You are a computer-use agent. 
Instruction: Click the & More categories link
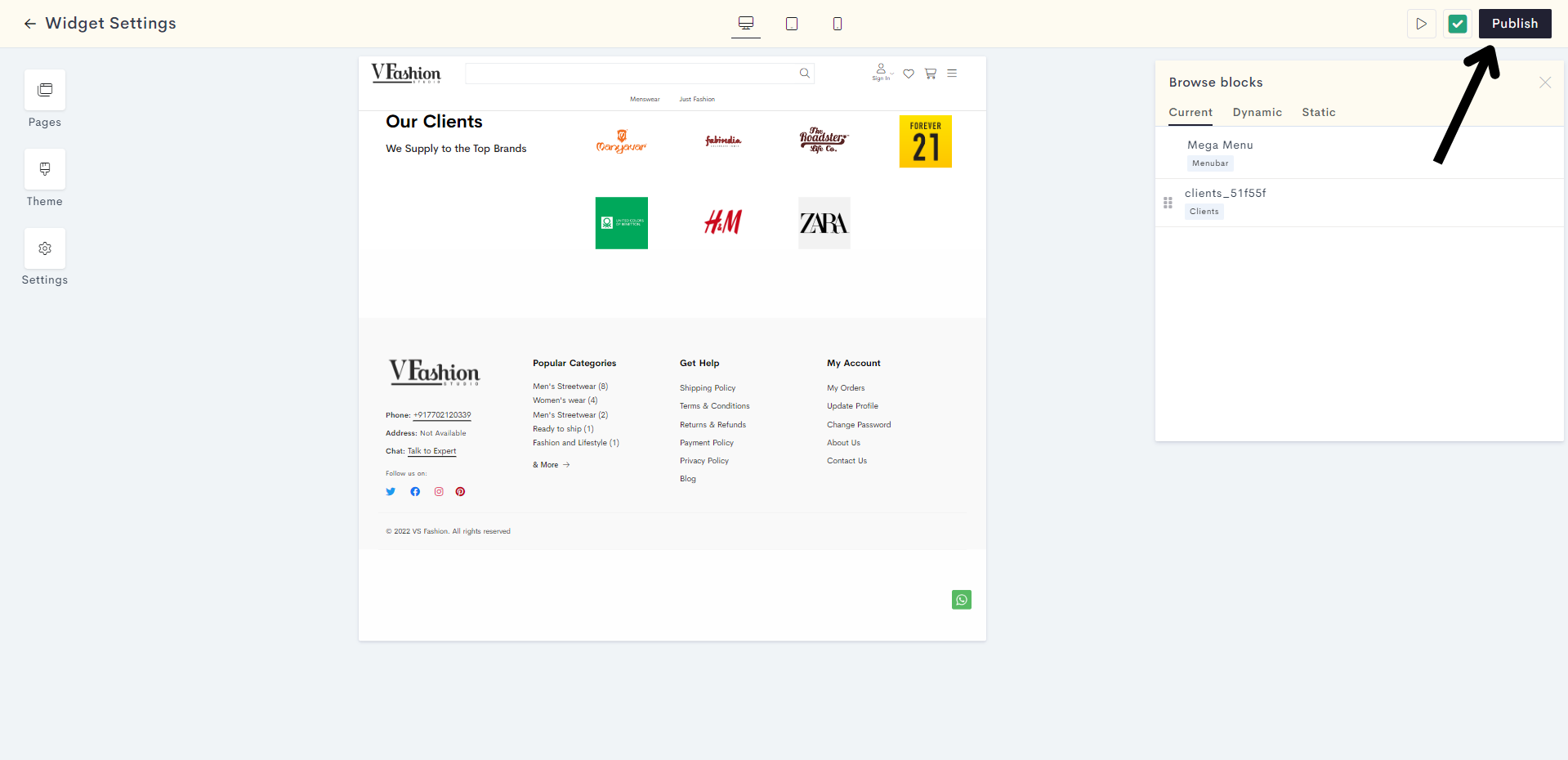[x=552, y=465]
